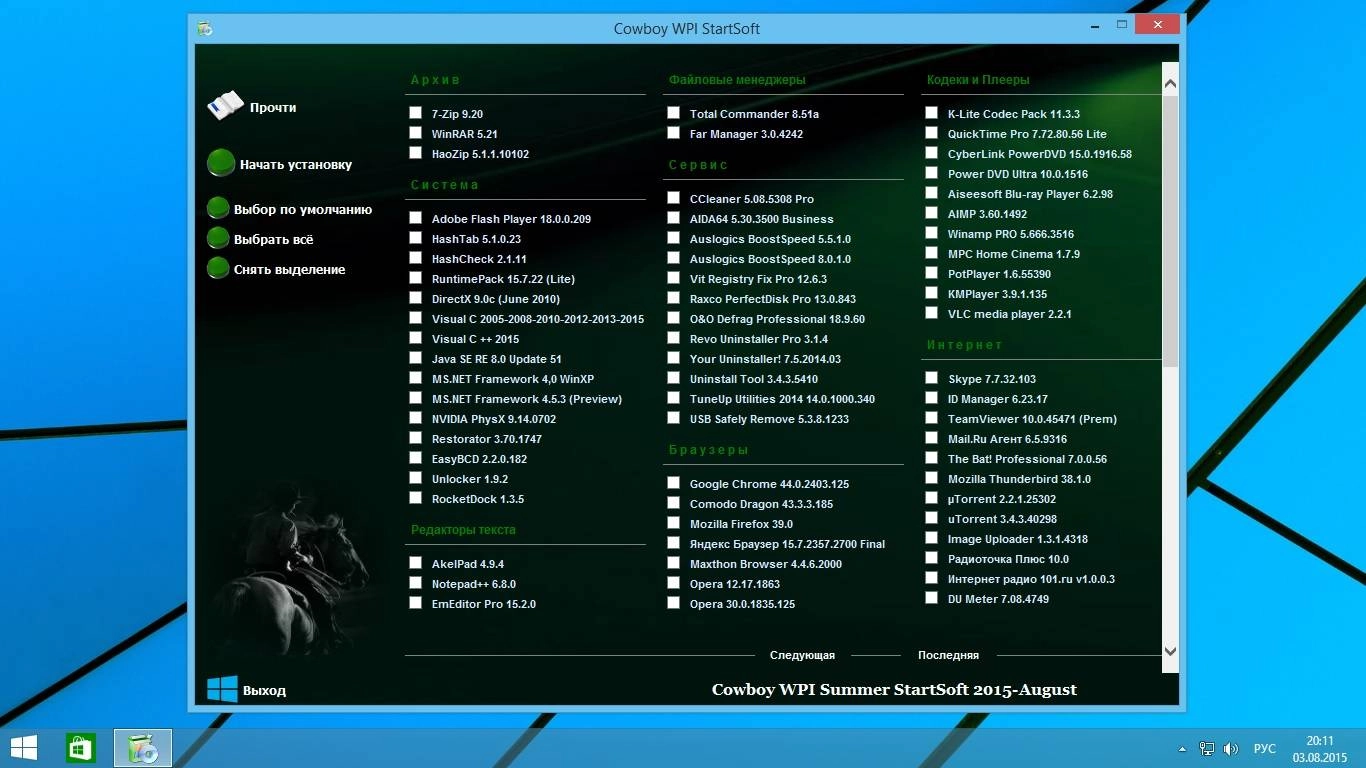Go to the Следующая page

pyautogui.click(x=802, y=655)
